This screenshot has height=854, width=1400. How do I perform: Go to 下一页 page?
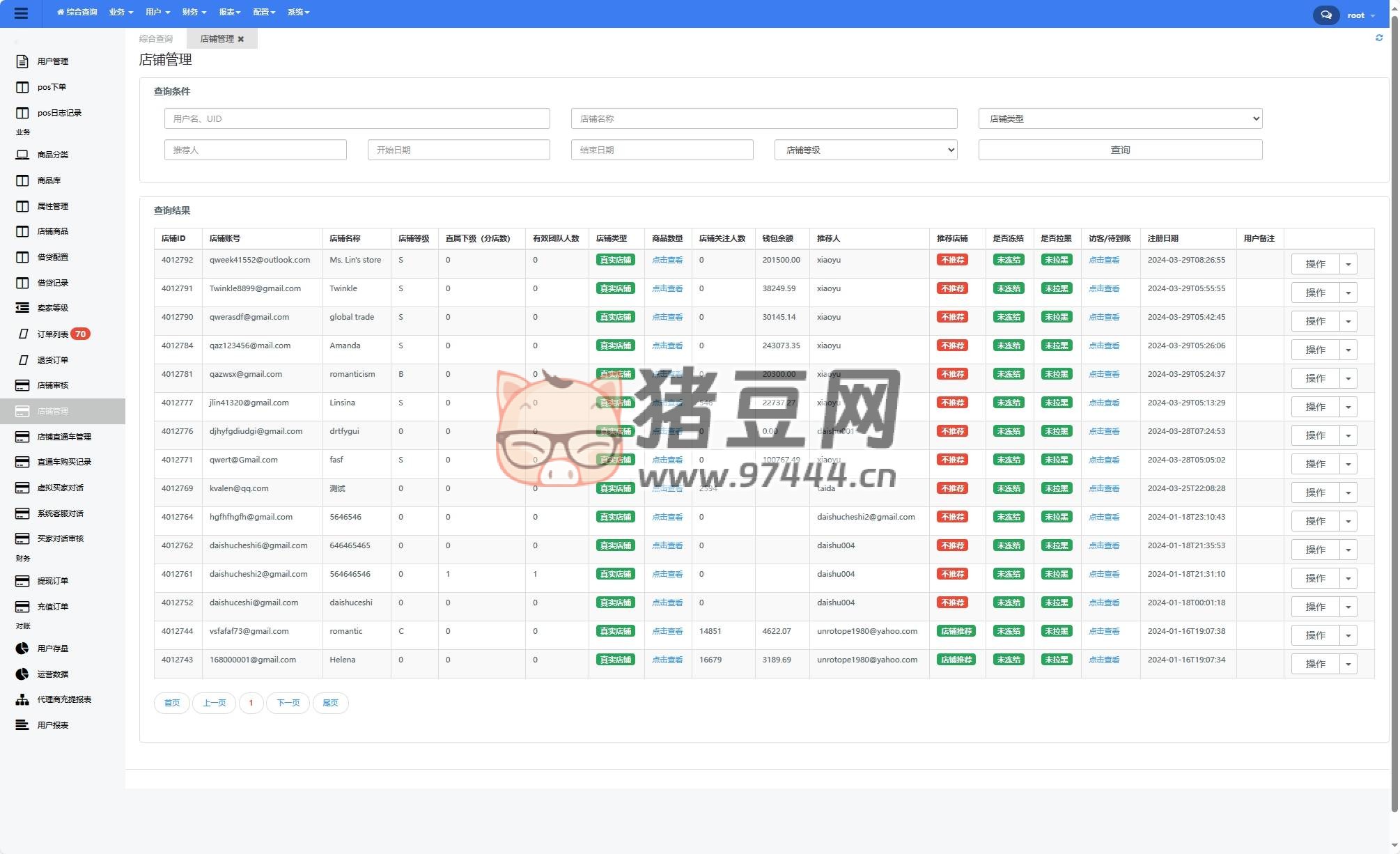(288, 703)
